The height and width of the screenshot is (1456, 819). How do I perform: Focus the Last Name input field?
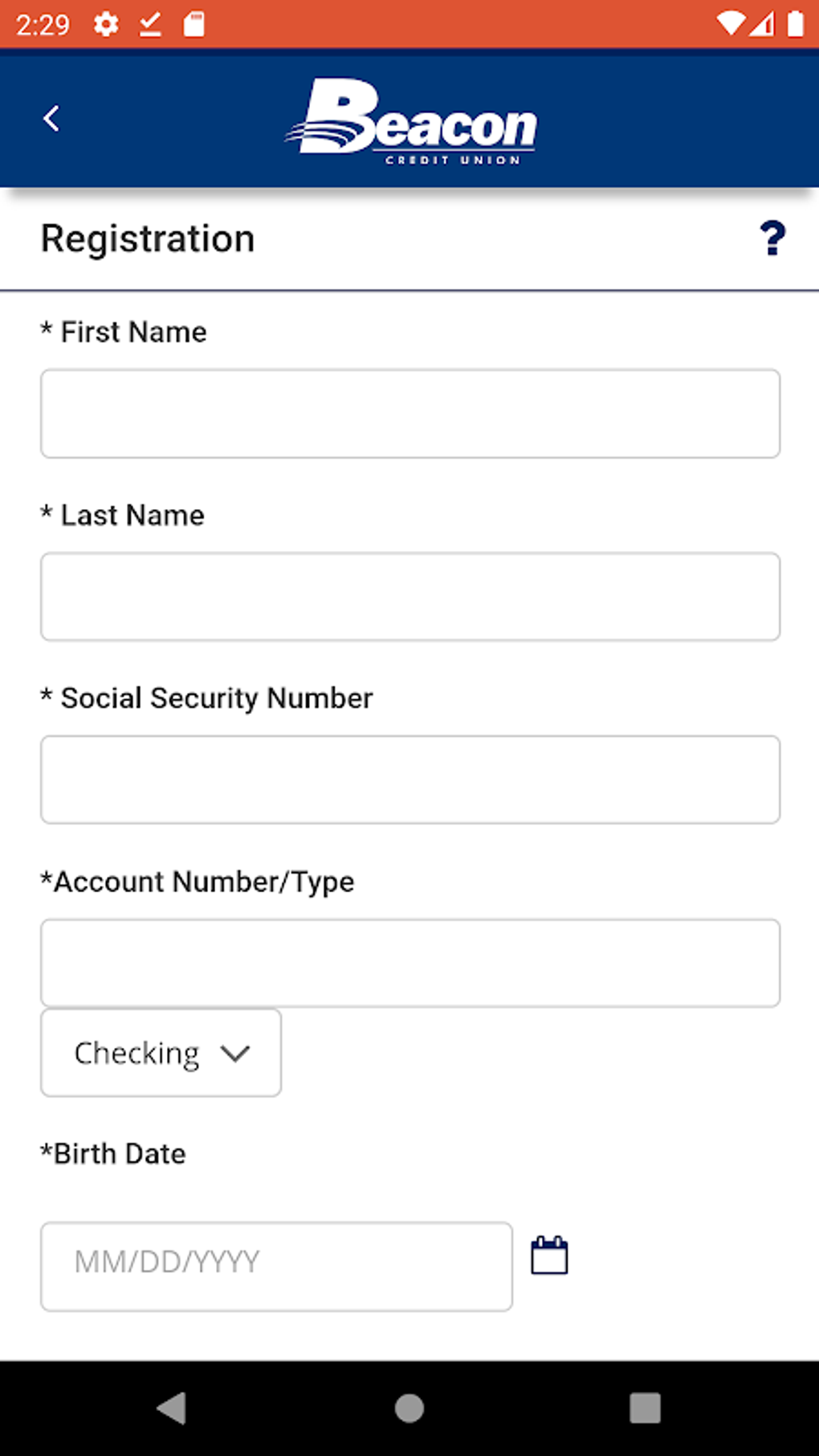(x=409, y=596)
